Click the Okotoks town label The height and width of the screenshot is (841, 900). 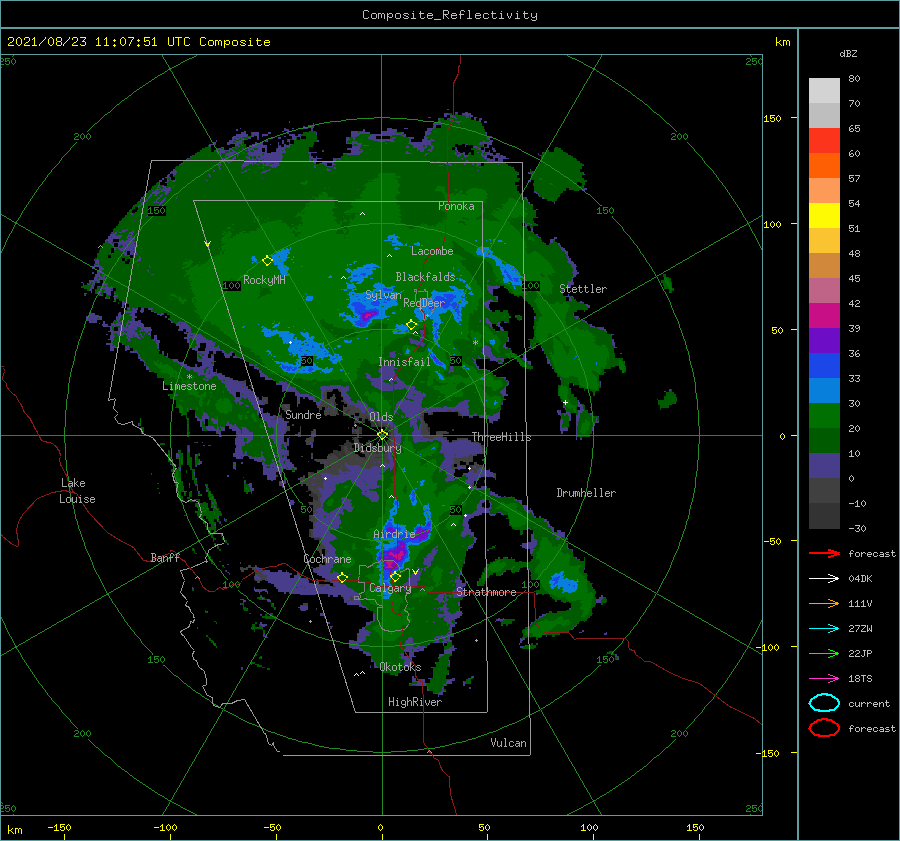tap(400, 667)
